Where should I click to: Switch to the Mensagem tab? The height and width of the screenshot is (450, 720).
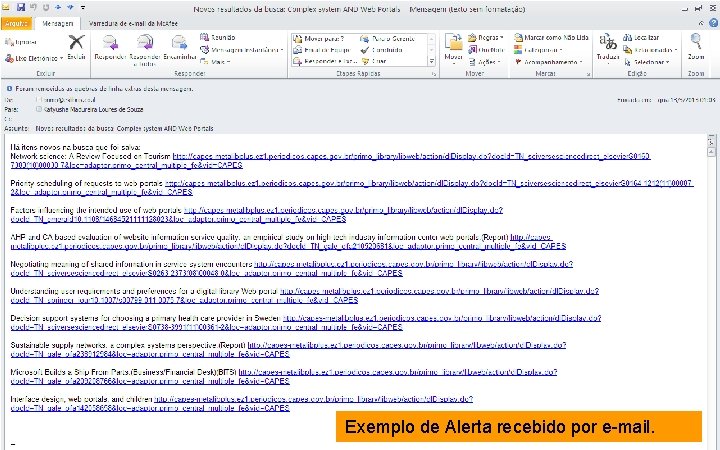(x=57, y=23)
